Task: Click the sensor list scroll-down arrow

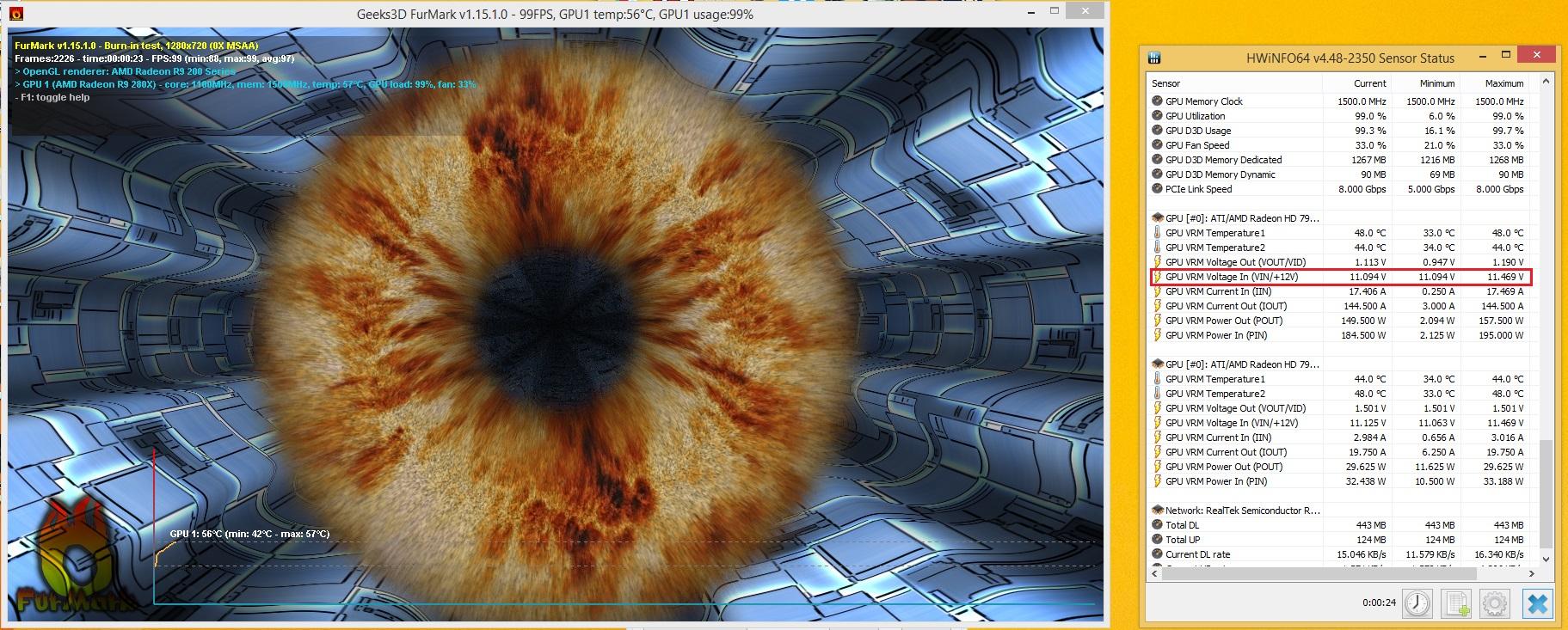Action: click(1546, 559)
